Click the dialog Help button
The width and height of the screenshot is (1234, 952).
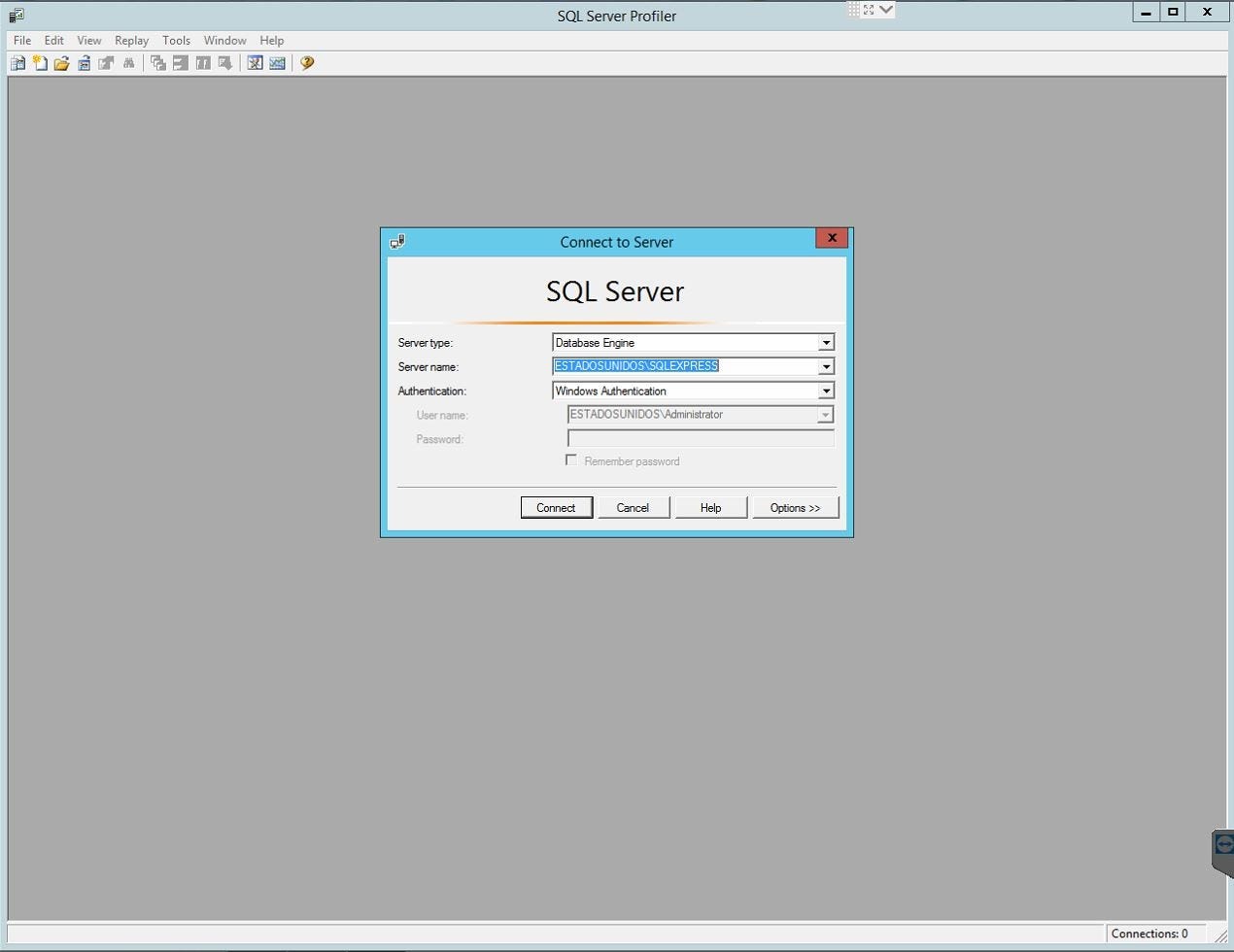[x=711, y=507]
